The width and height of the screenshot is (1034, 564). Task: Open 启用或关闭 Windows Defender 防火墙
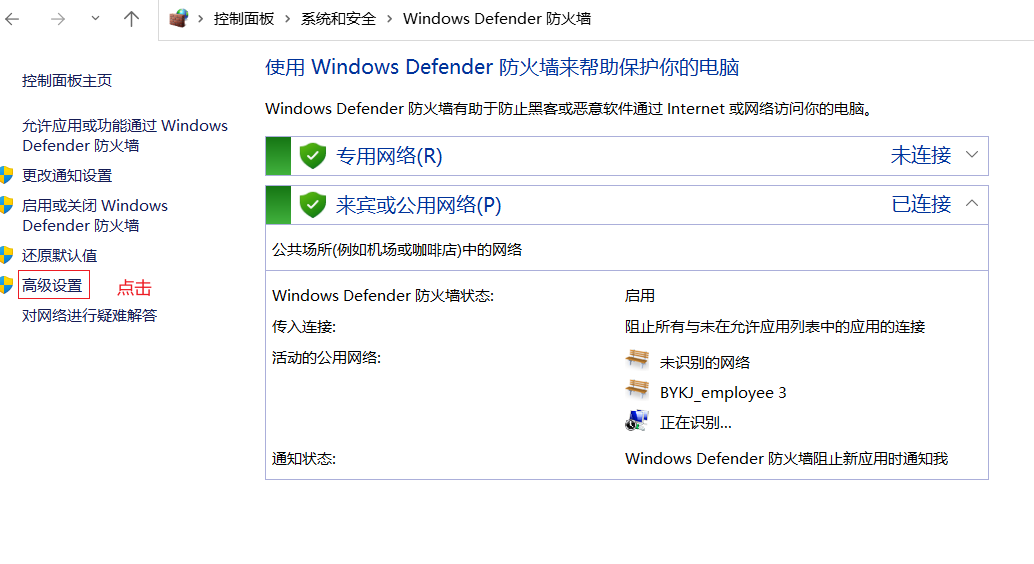(x=95, y=215)
